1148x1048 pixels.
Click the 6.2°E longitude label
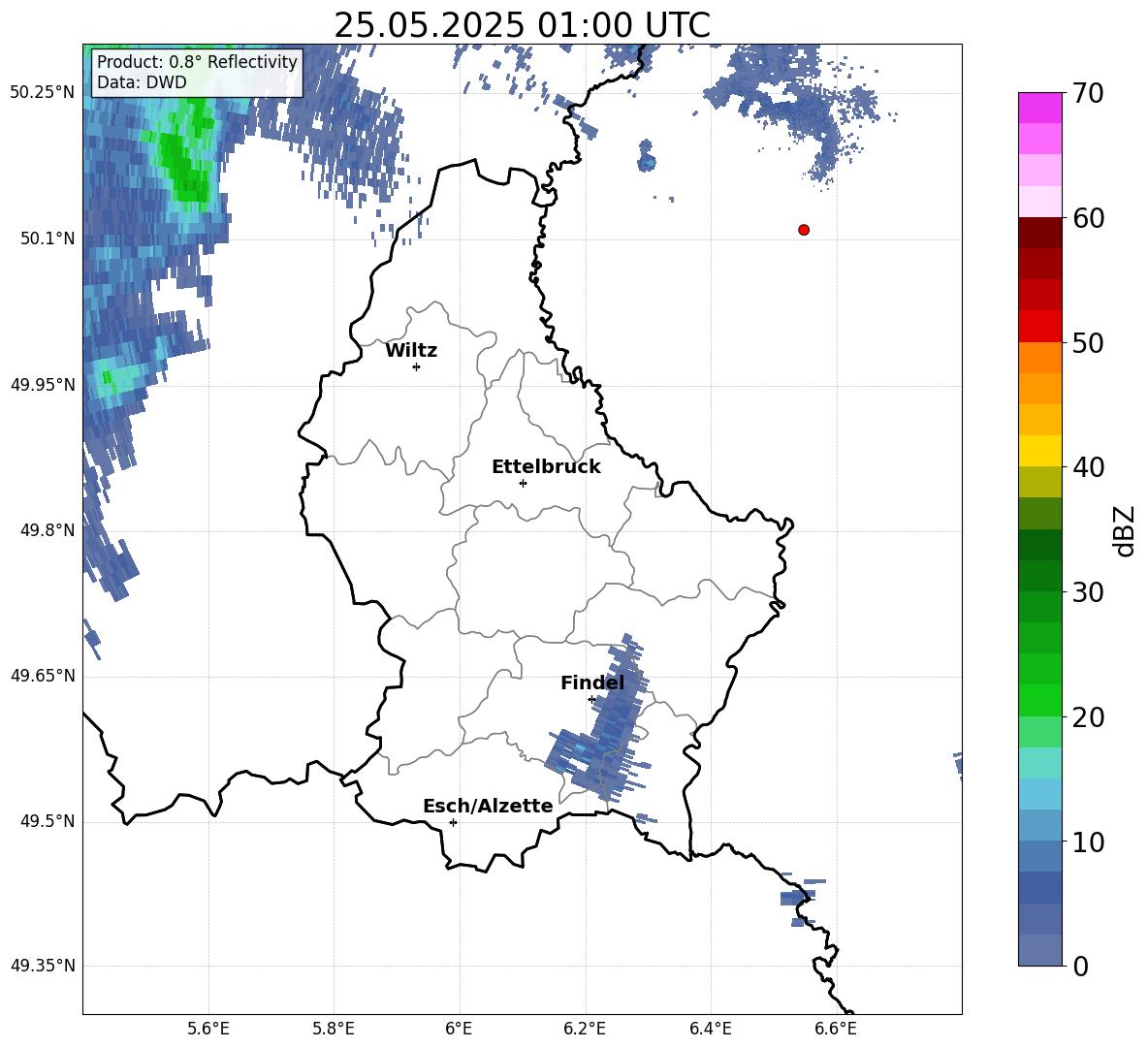click(585, 1029)
